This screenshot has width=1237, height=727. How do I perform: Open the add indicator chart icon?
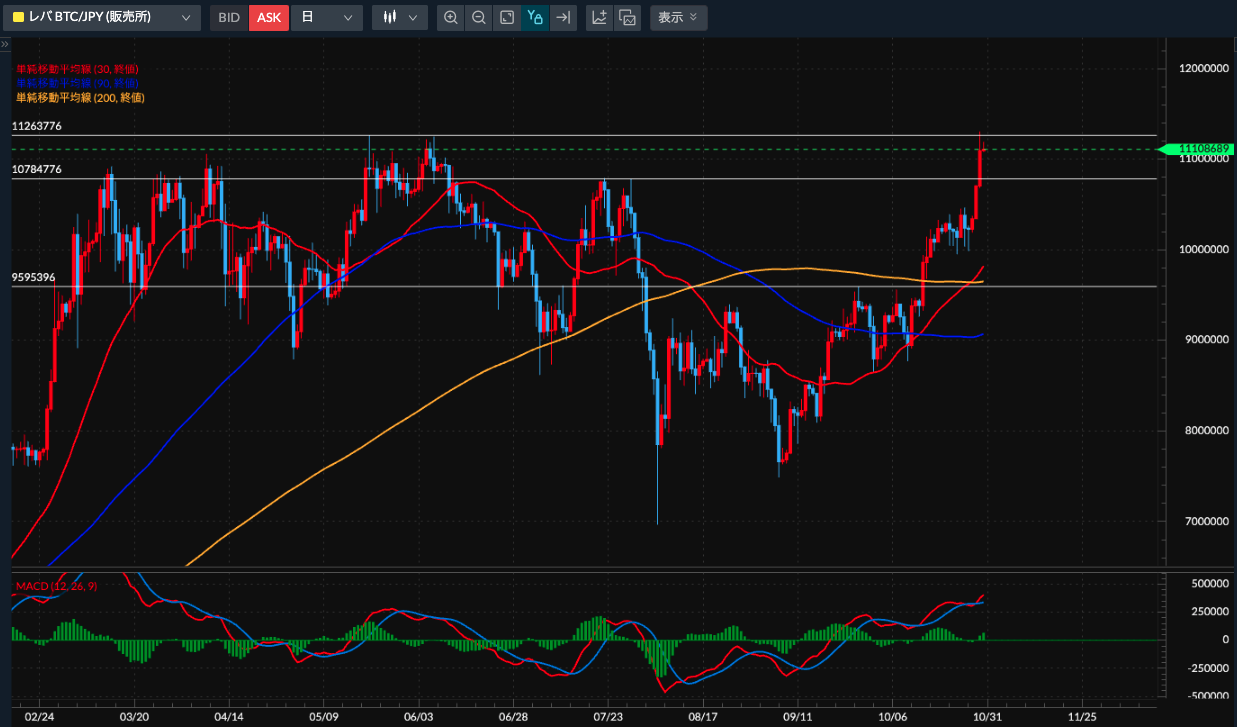point(600,17)
